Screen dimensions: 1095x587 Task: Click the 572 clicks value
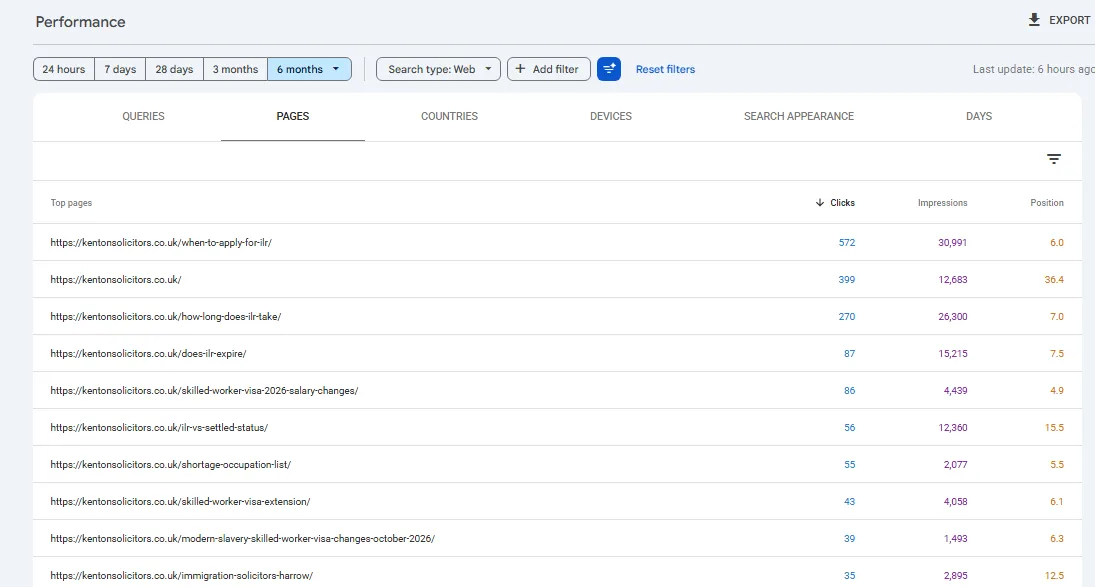[x=846, y=242]
